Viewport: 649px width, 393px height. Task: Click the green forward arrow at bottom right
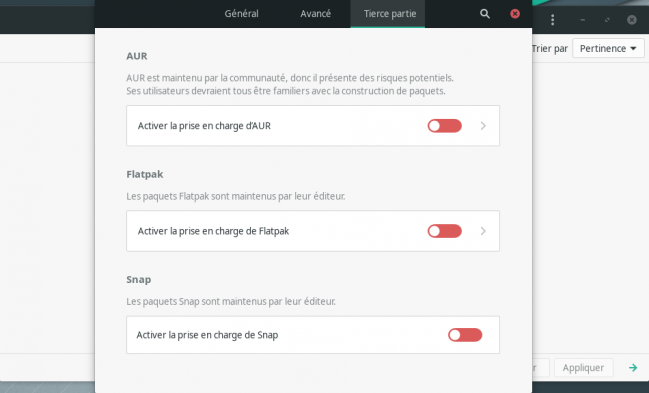(x=633, y=367)
